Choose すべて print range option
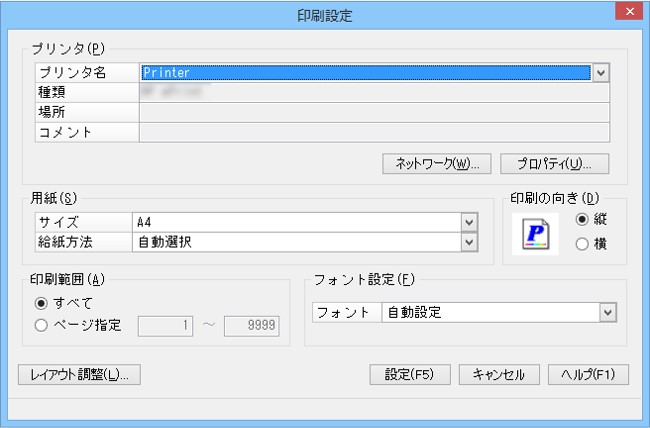The width and height of the screenshot is (650, 428). coord(41,303)
